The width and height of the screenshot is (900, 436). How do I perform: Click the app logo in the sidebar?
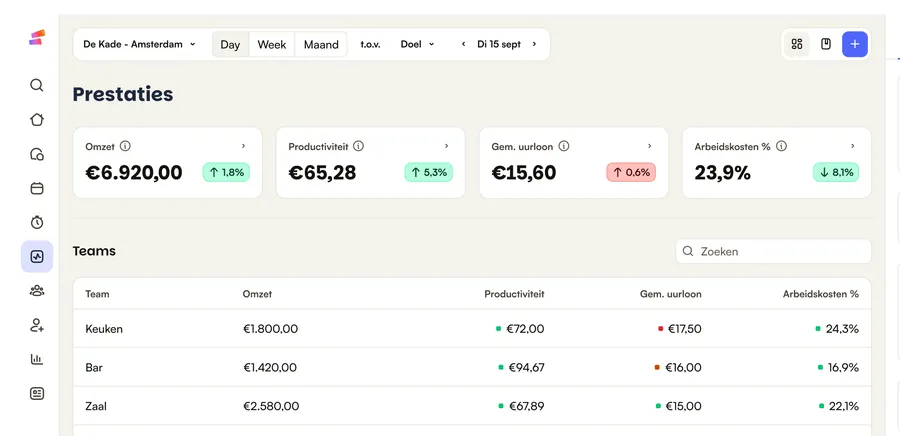[x=37, y=37]
